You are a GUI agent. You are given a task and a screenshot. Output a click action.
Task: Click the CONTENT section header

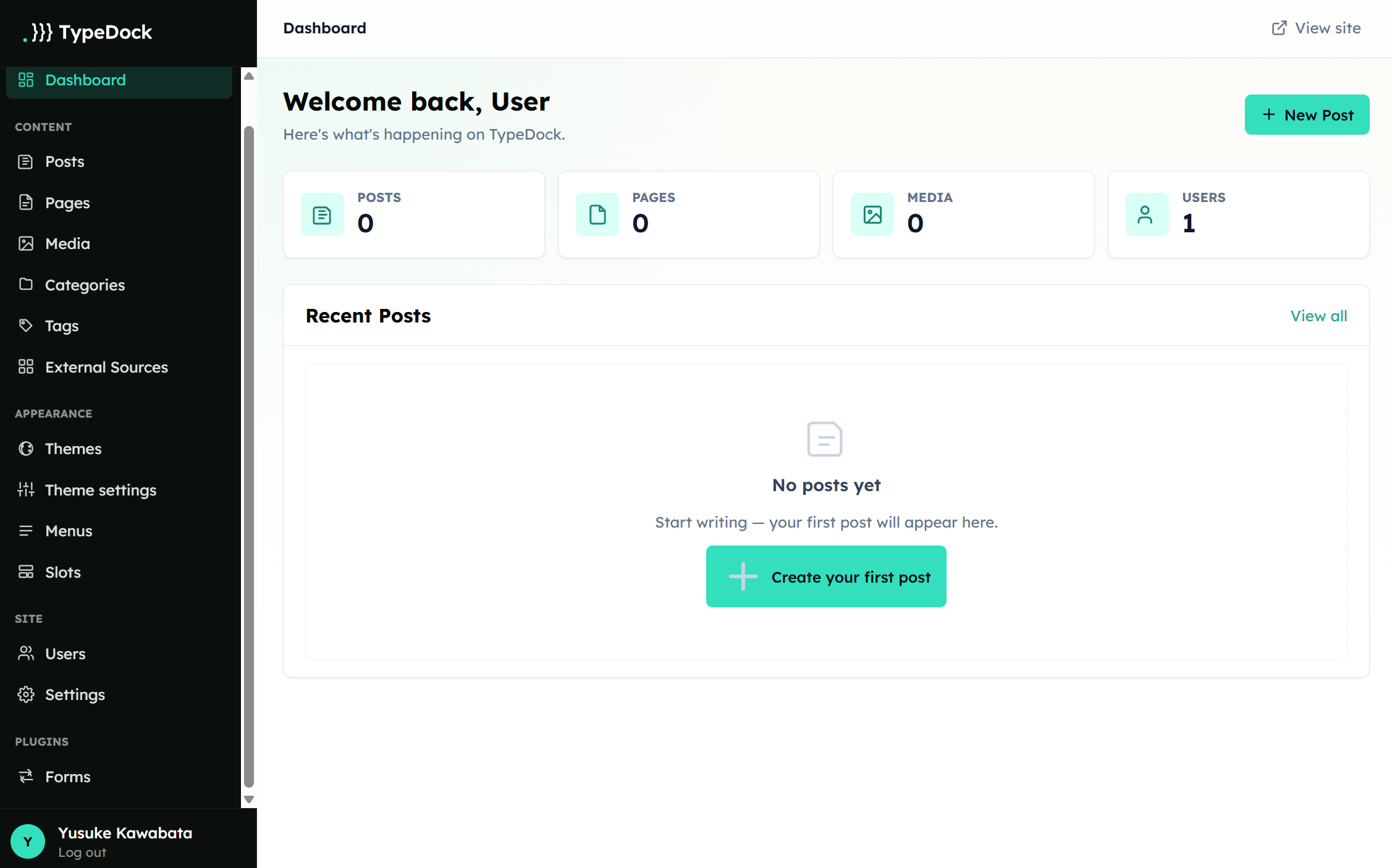pos(43,127)
